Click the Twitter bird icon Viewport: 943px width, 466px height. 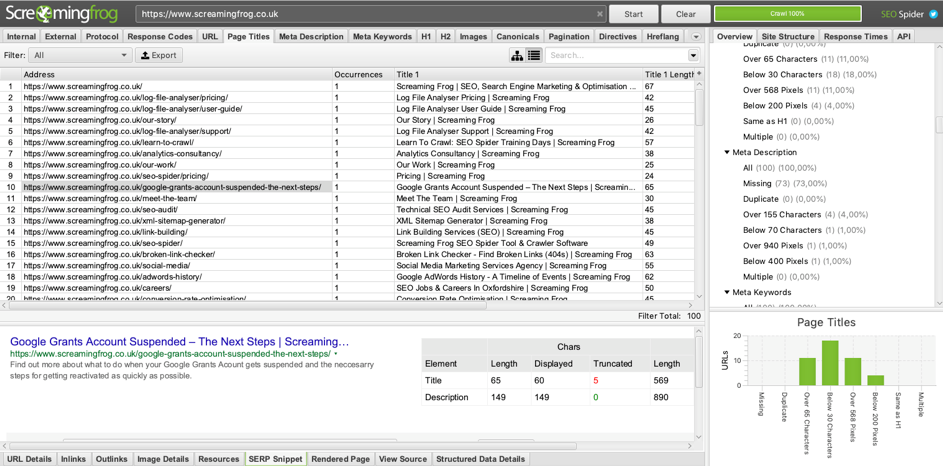click(x=933, y=14)
